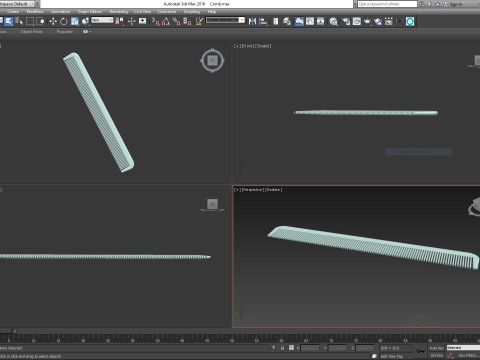The width and height of the screenshot is (480, 360).
Task: Click the search phrase input field
Action: [x=387, y=4]
